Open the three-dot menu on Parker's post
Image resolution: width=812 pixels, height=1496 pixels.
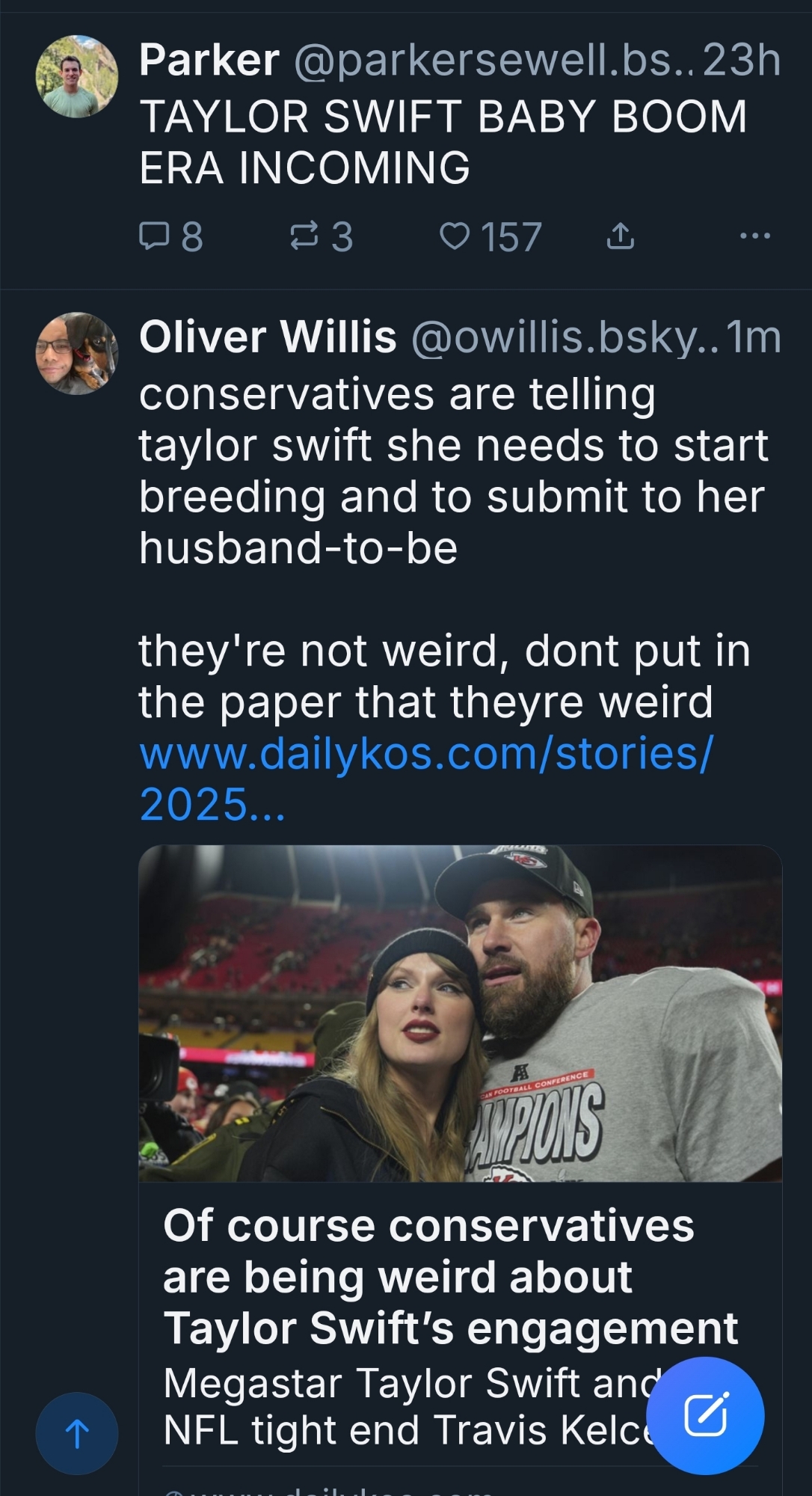coord(754,236)
